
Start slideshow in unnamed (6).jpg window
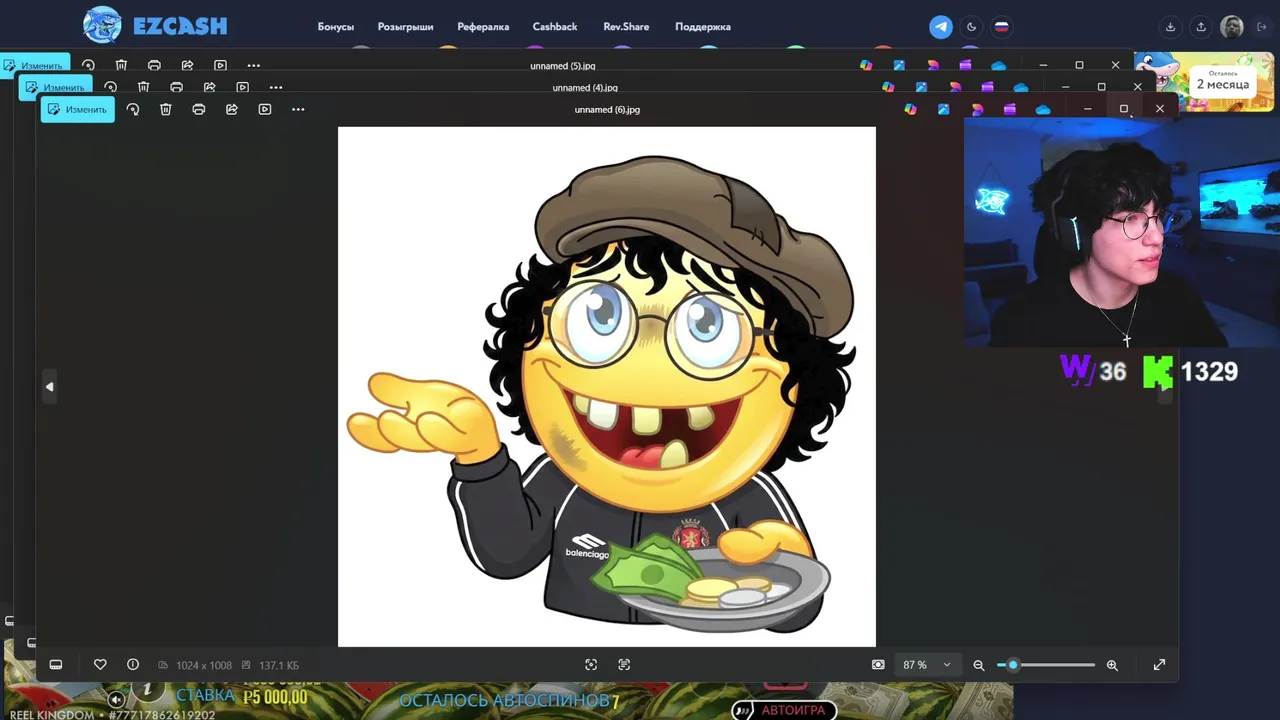(x=265, y=109)
